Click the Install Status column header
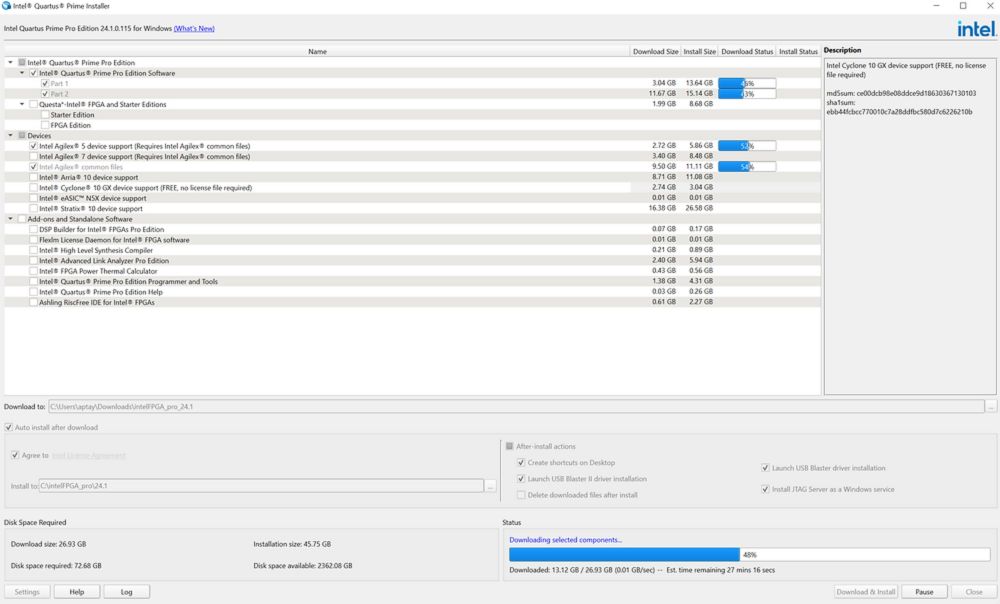 (798, 52)
